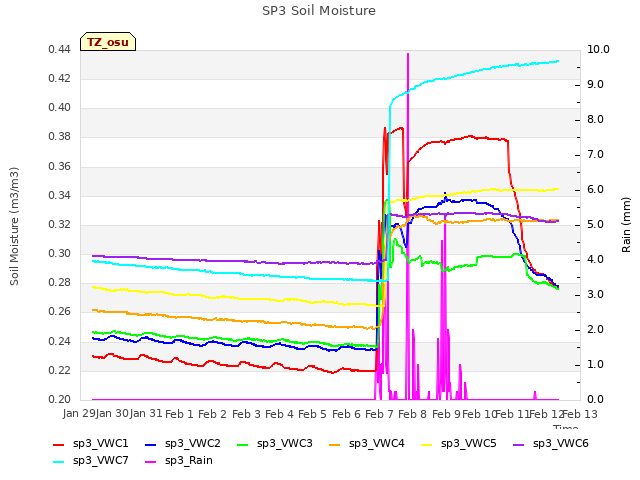This screenshot has height=480, width=640.
Task: Click the Feb 4 x-axis tick label
Action: (x=279, y=415)
